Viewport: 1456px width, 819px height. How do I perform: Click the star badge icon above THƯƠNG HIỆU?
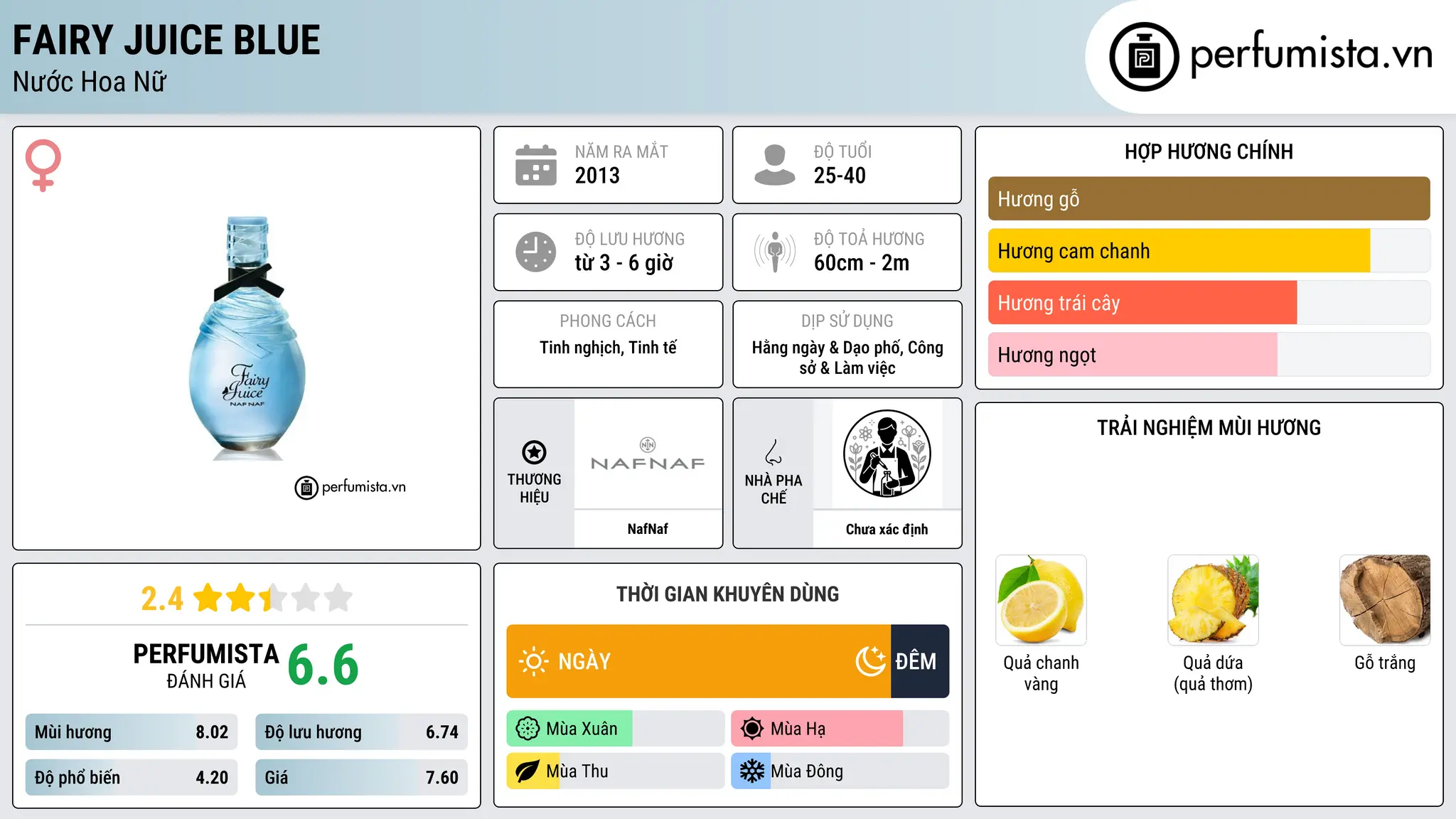click(534, 452)
